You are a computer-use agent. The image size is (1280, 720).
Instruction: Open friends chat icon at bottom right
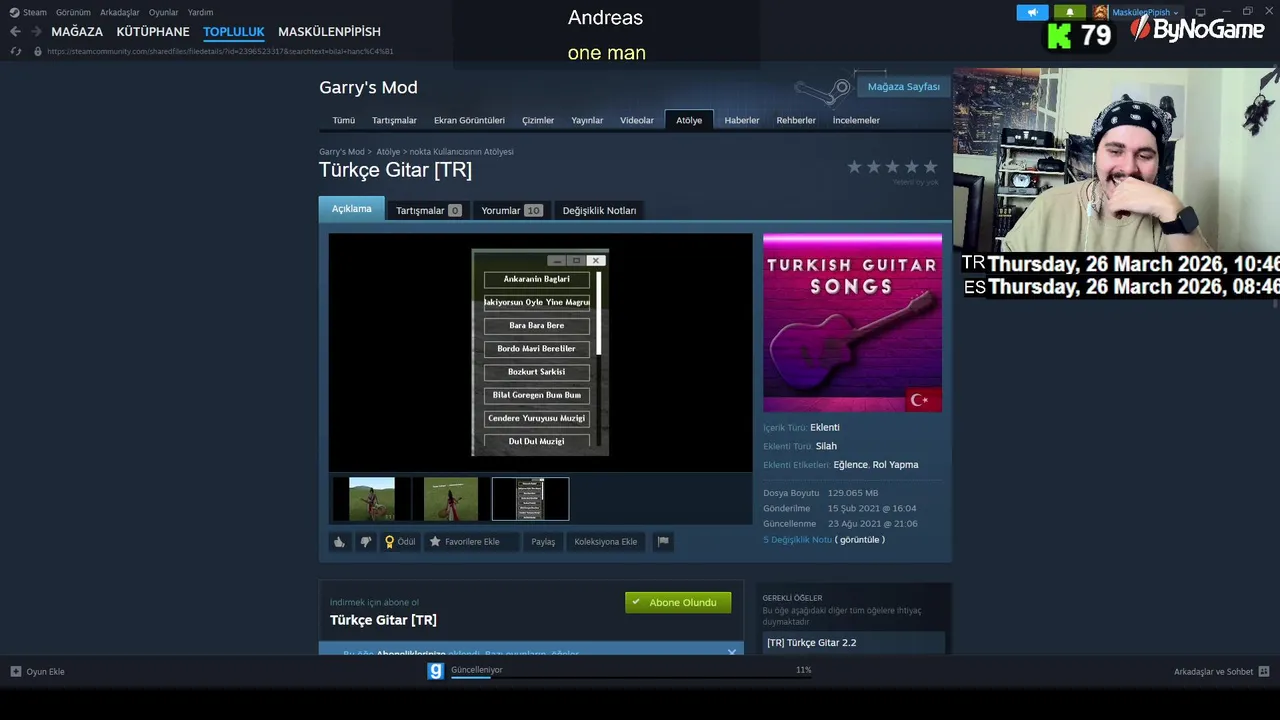point(1264,672)
